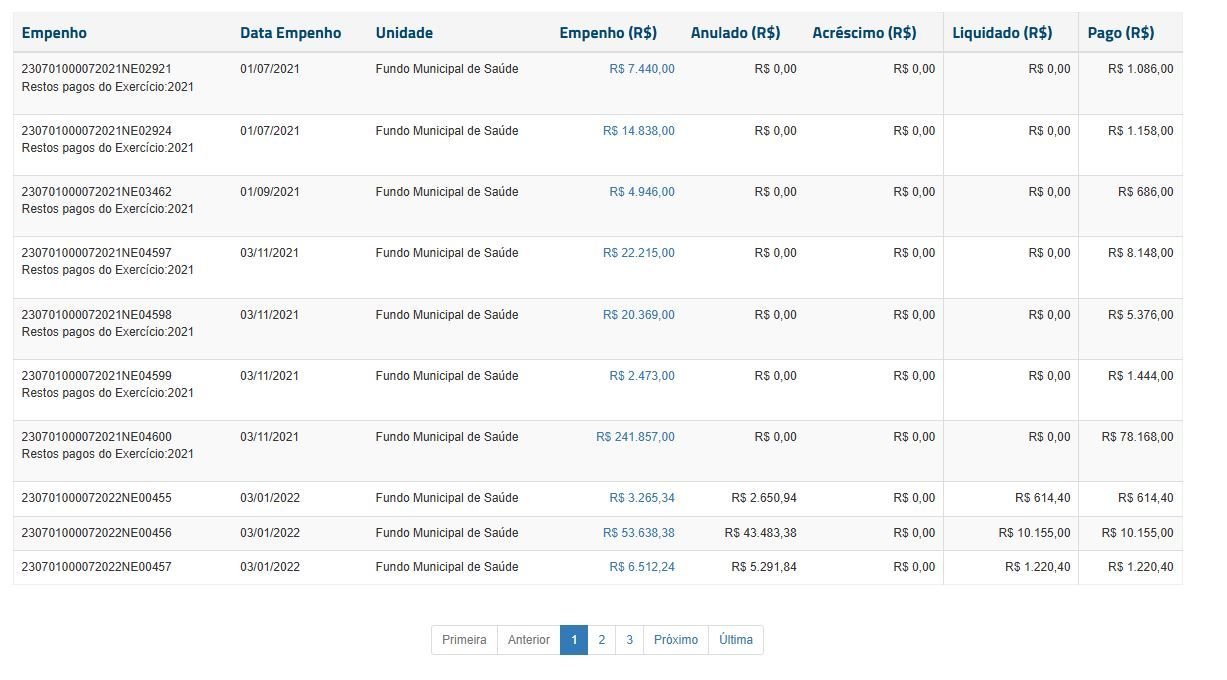
Task: Open the R$ 22.215,00 empenho link
Action: click(x=638, y=253)
